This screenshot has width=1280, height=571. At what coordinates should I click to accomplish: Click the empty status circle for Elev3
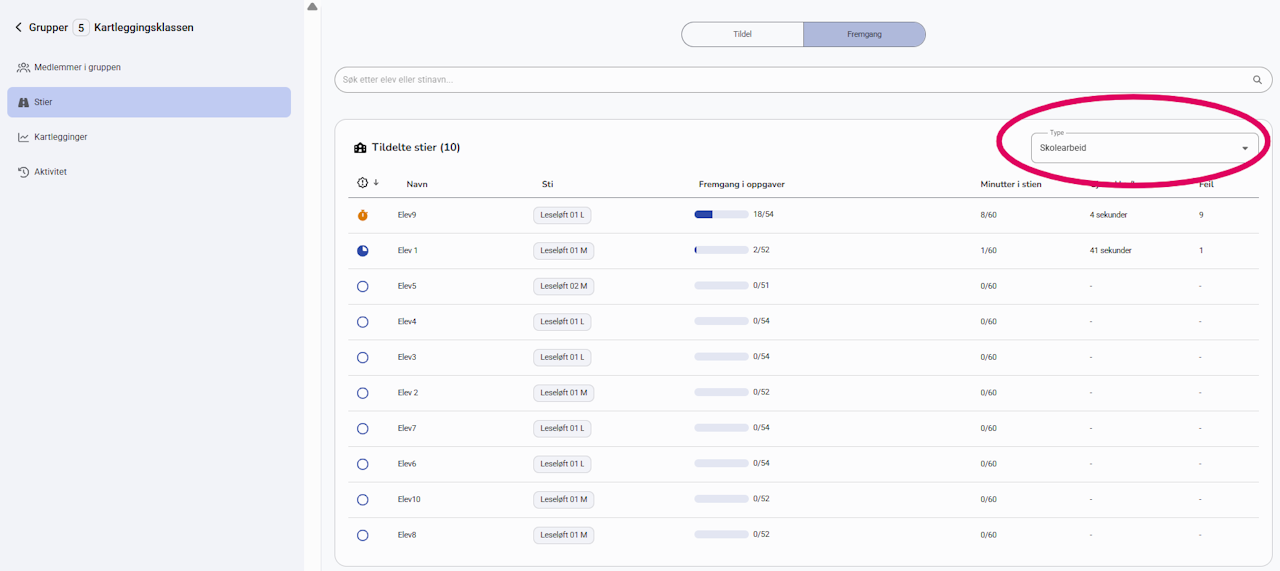click(362, 357)
